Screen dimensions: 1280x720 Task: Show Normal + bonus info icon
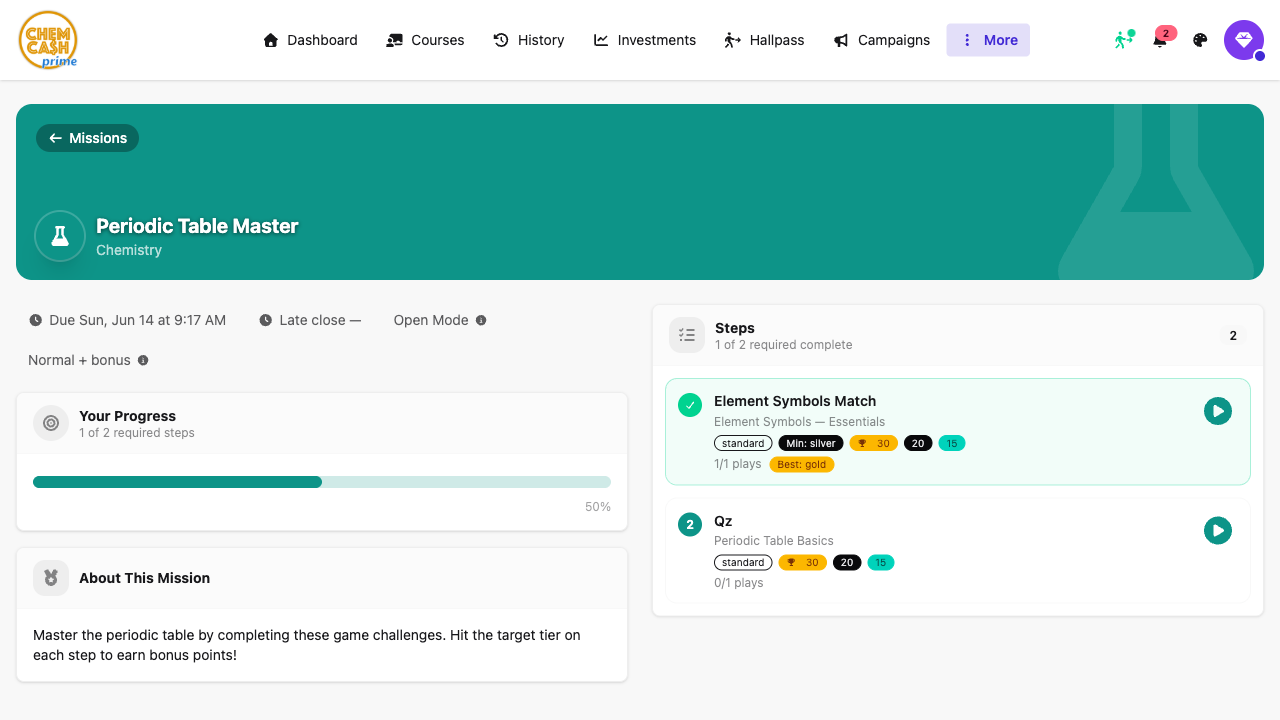(x=143, y=360)
